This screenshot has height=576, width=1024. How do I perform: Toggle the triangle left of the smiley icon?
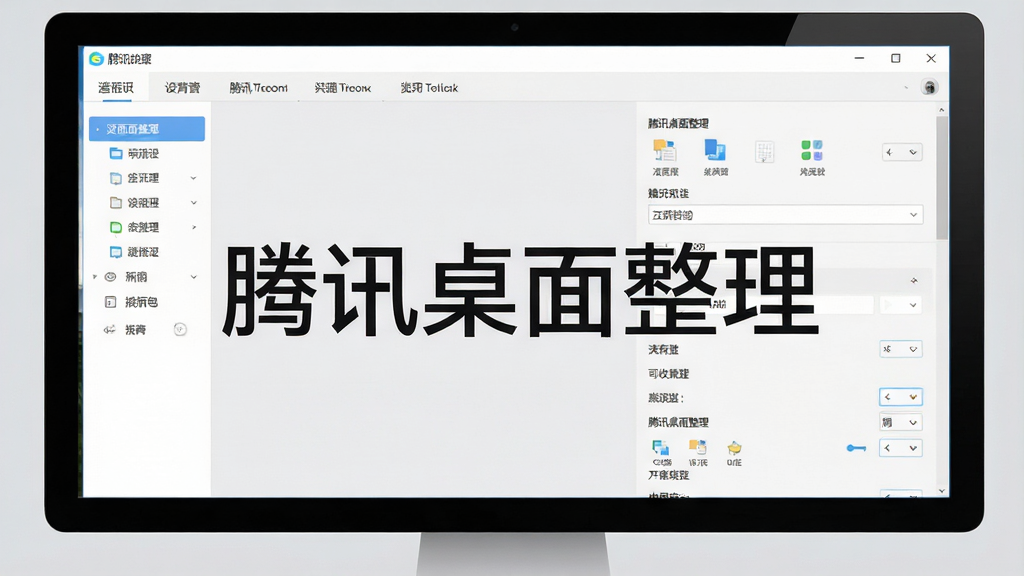pos(95,277)
